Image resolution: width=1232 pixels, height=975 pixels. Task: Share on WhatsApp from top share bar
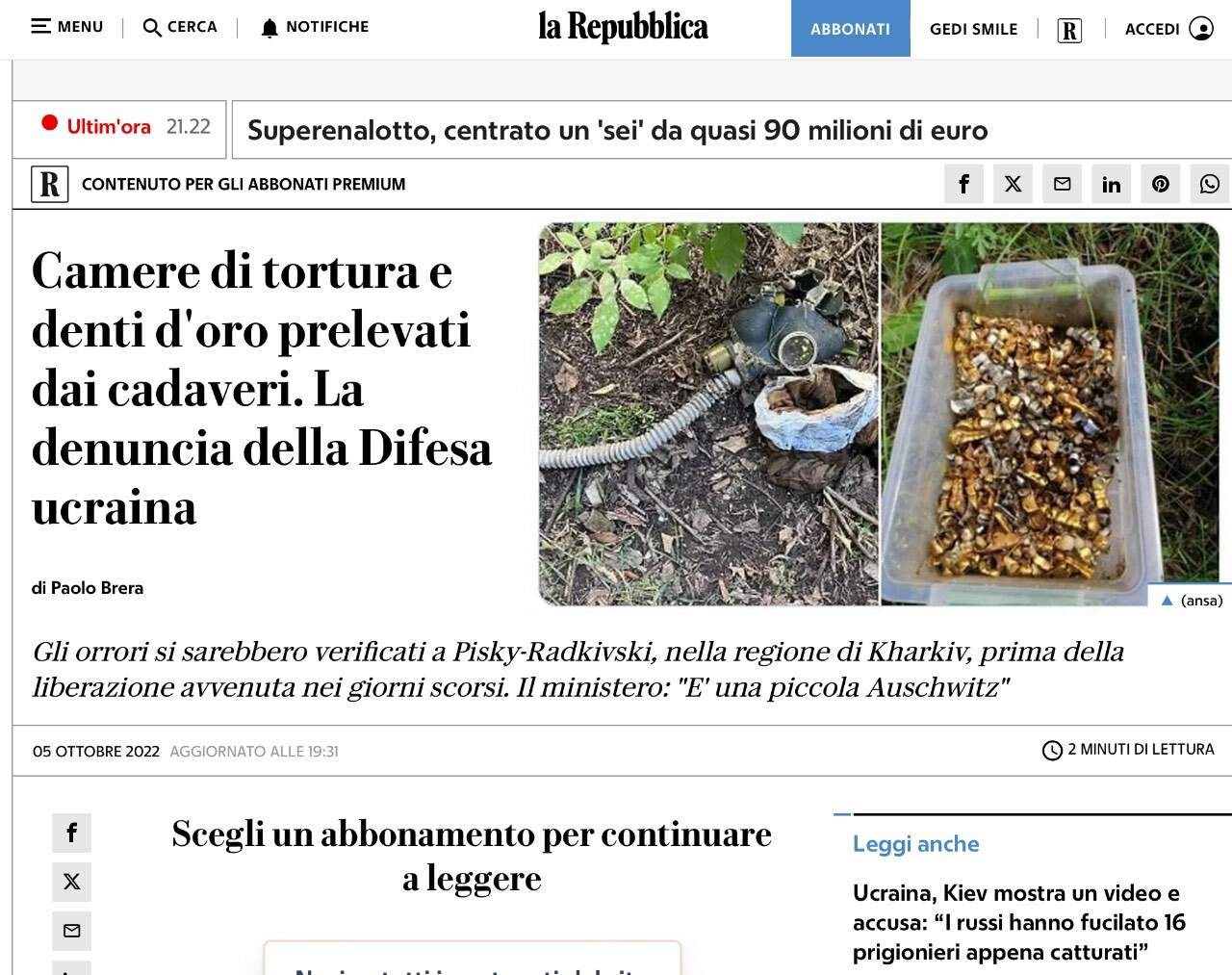(1209, 184)
